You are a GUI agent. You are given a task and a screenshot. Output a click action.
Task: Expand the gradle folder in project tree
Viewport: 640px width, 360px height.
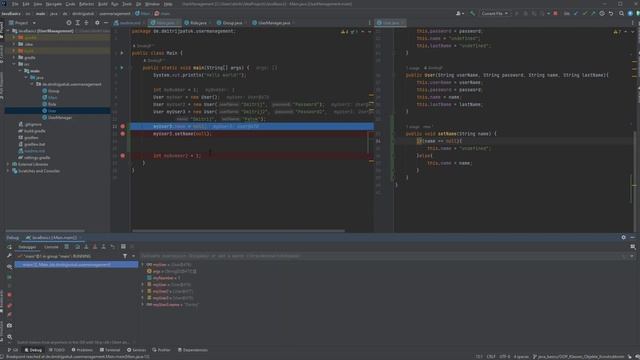click(x=14, y=58)
